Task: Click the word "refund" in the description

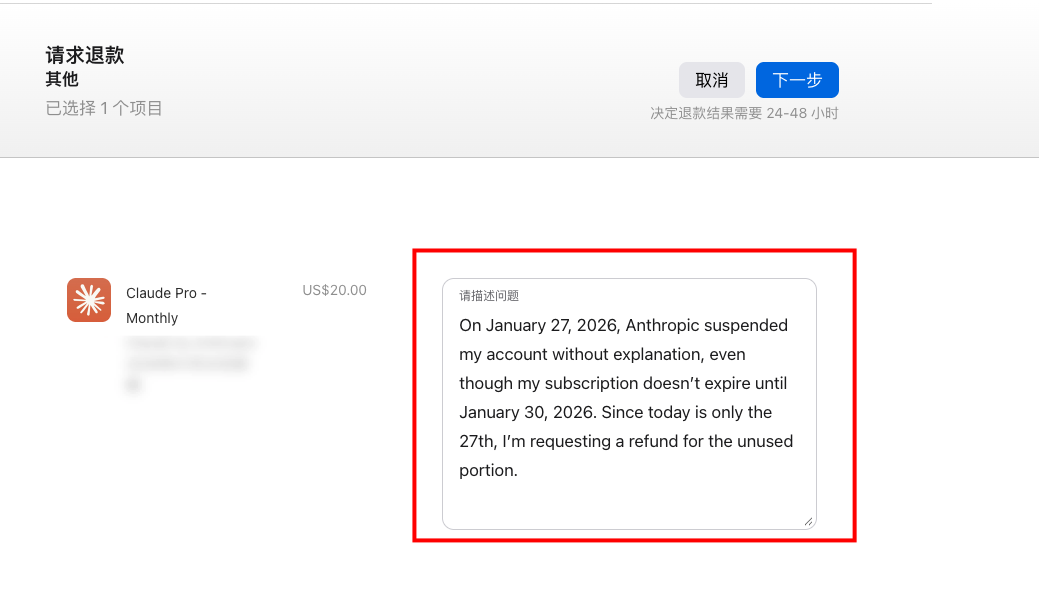Action: coord(654,441)
